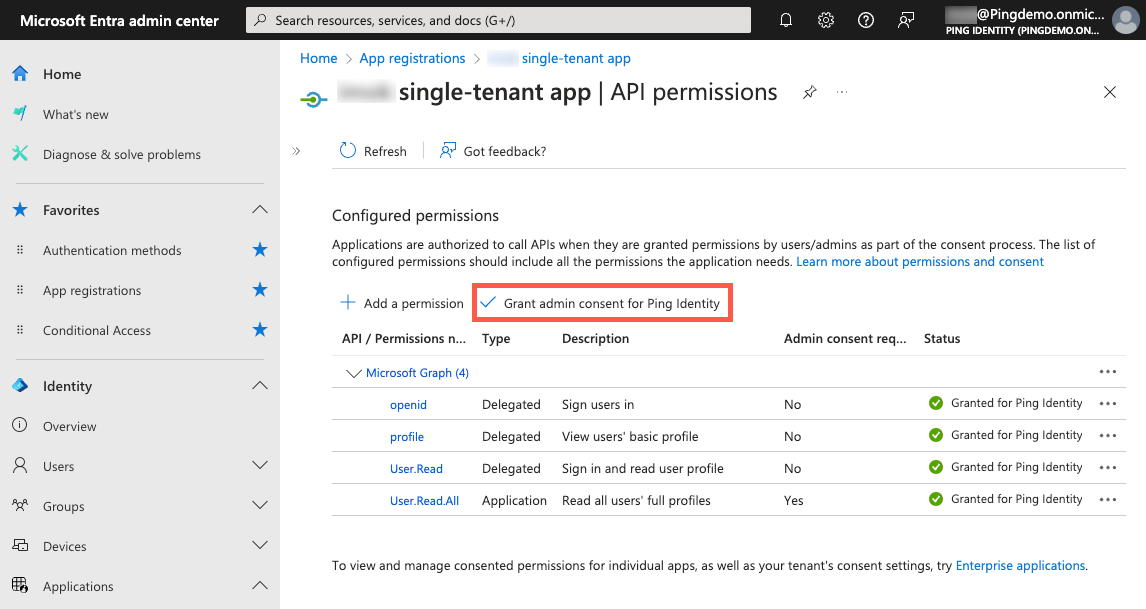Screen dimensions: 1146x609
Task: Open the help menu icon
Action: click(x=866, y=19)
